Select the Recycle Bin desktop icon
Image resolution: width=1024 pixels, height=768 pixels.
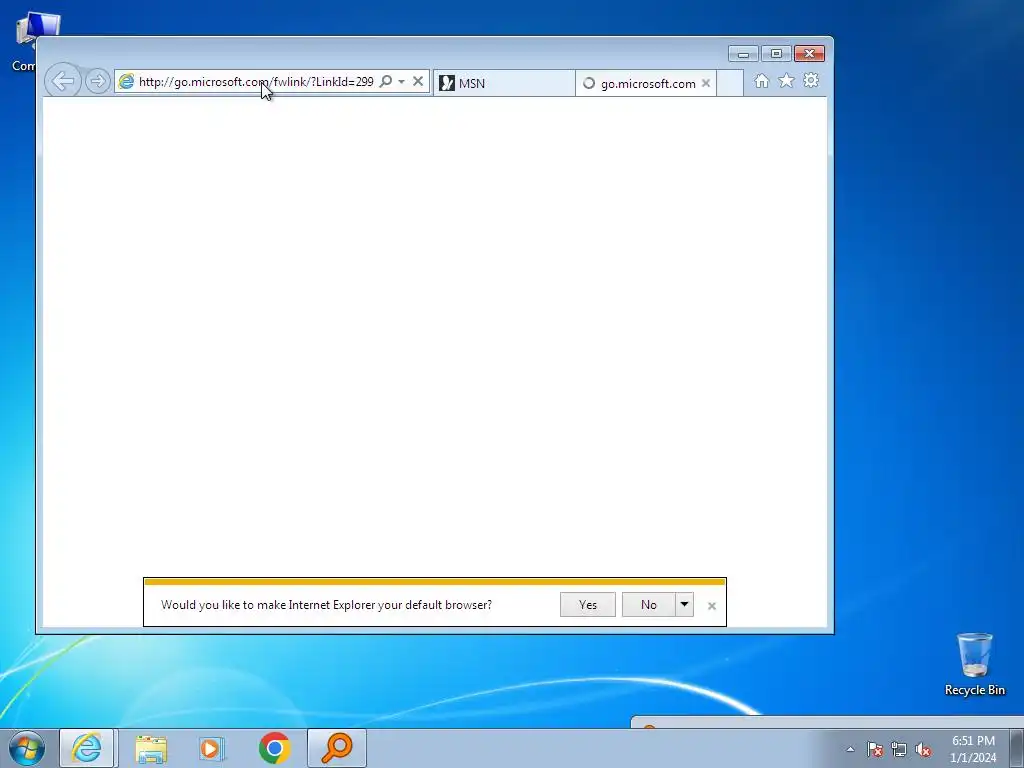tap(974, 664)
